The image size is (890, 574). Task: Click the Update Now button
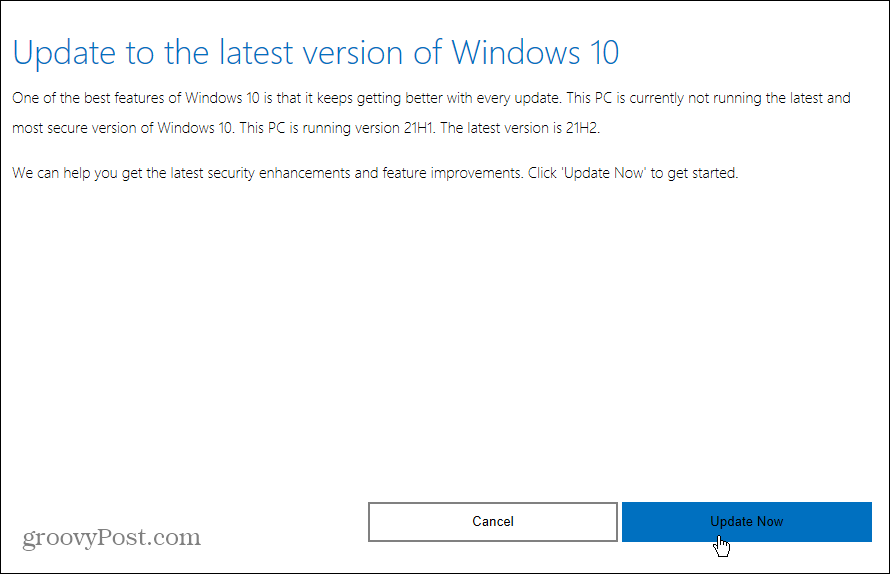746,521
